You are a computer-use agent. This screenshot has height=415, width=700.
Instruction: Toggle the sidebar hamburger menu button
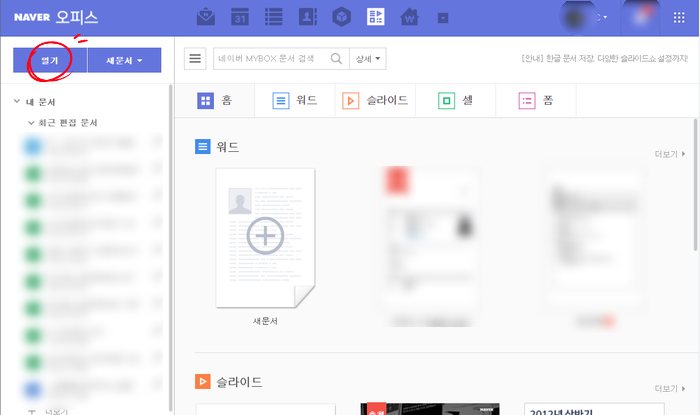195,58
